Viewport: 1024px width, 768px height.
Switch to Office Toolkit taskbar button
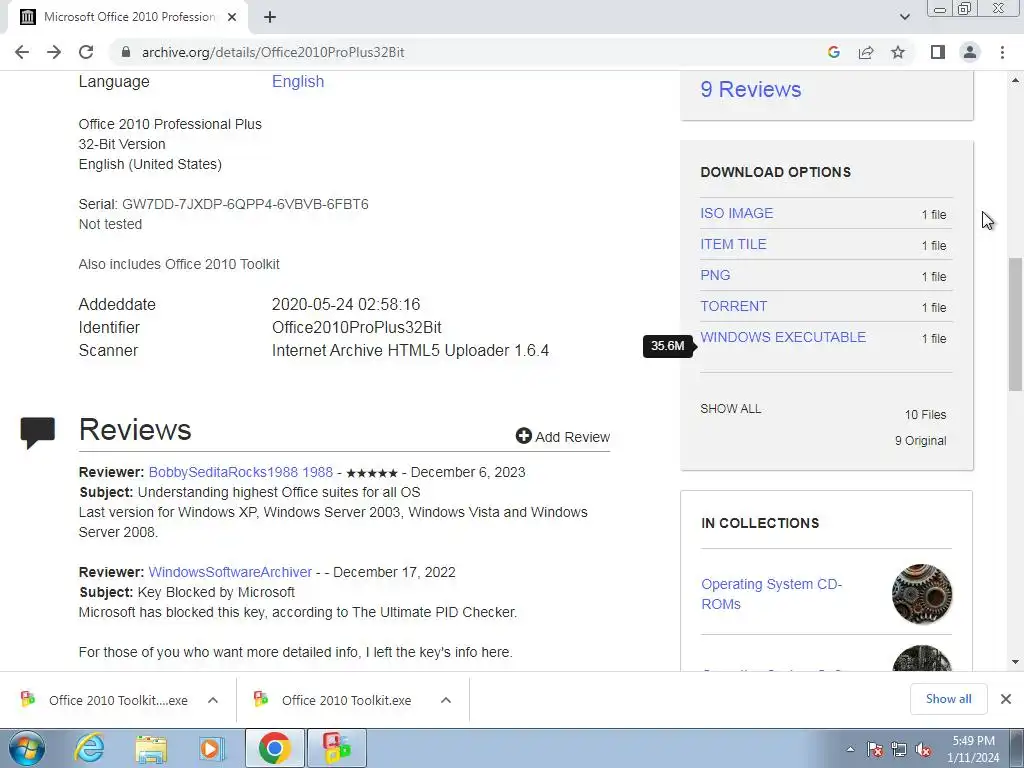pos(336,748)
